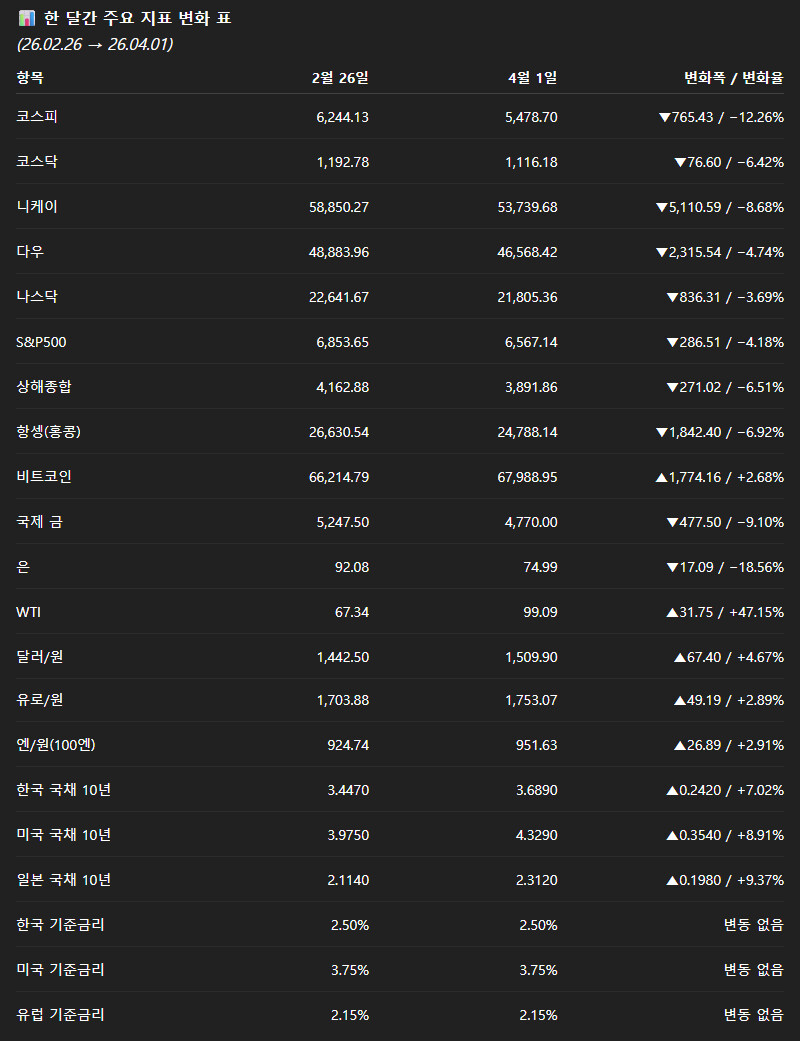The width and height of the screenshot is (800, 1041).
Task: Select the 'WTI' row label
Action: click(29, 612)
